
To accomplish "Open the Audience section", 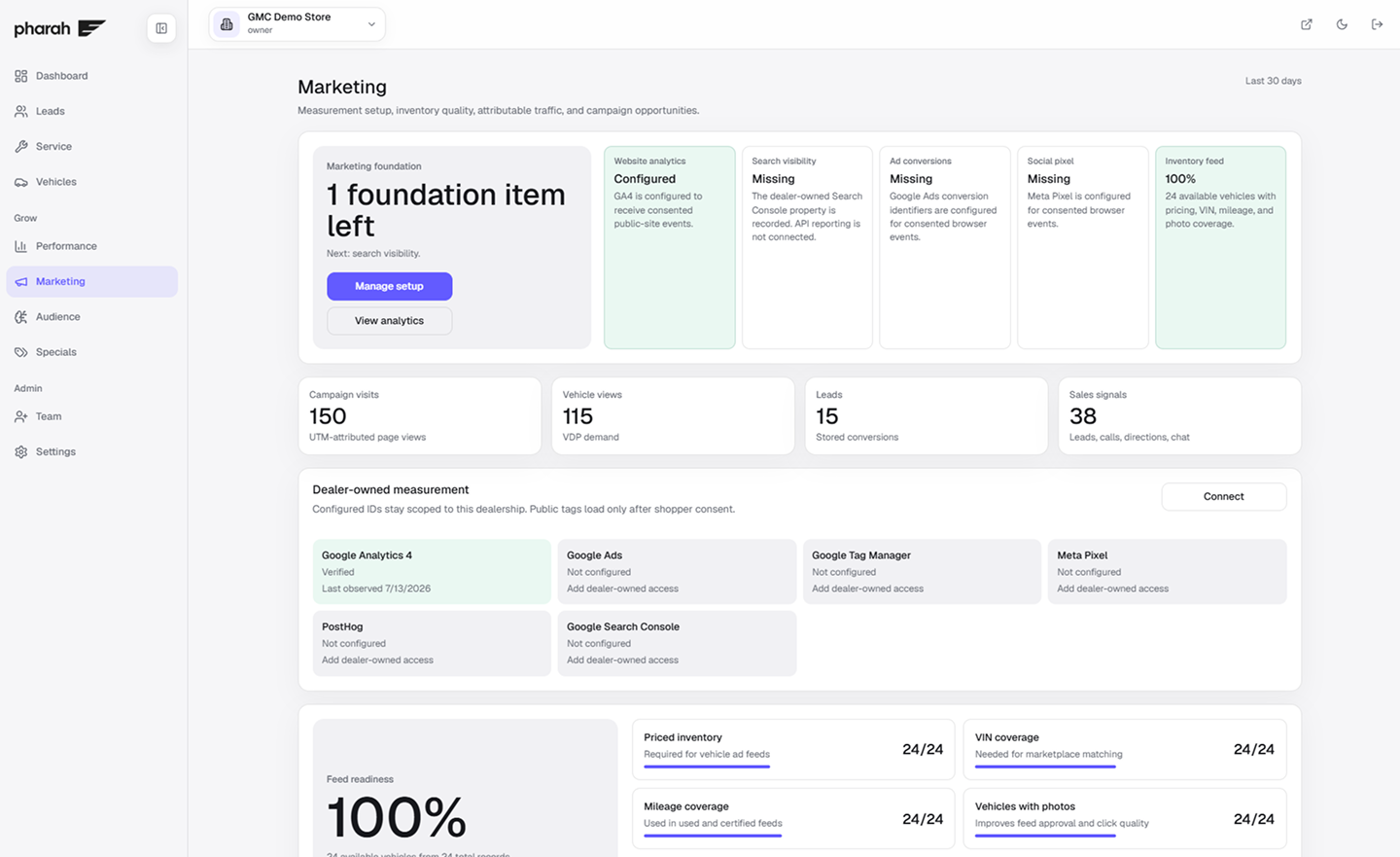I will click(x=91, y=317).
